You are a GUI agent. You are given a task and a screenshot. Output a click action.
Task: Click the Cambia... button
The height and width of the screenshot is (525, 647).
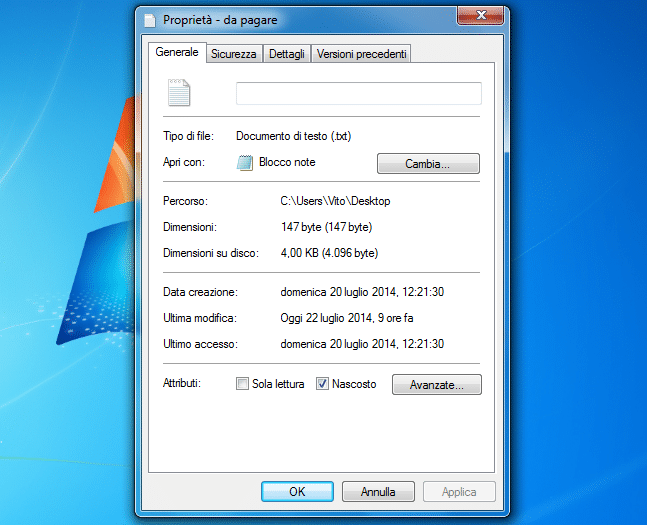[x=428, y=164]
